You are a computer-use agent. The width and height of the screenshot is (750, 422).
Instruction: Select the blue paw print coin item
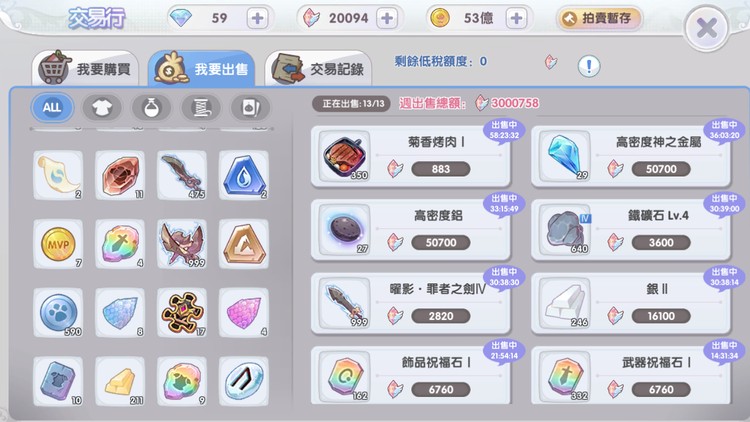[58, 313]
